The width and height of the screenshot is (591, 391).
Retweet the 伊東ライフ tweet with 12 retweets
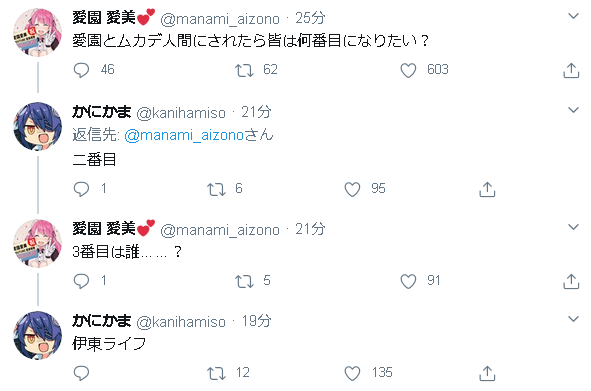coord(216,373)
